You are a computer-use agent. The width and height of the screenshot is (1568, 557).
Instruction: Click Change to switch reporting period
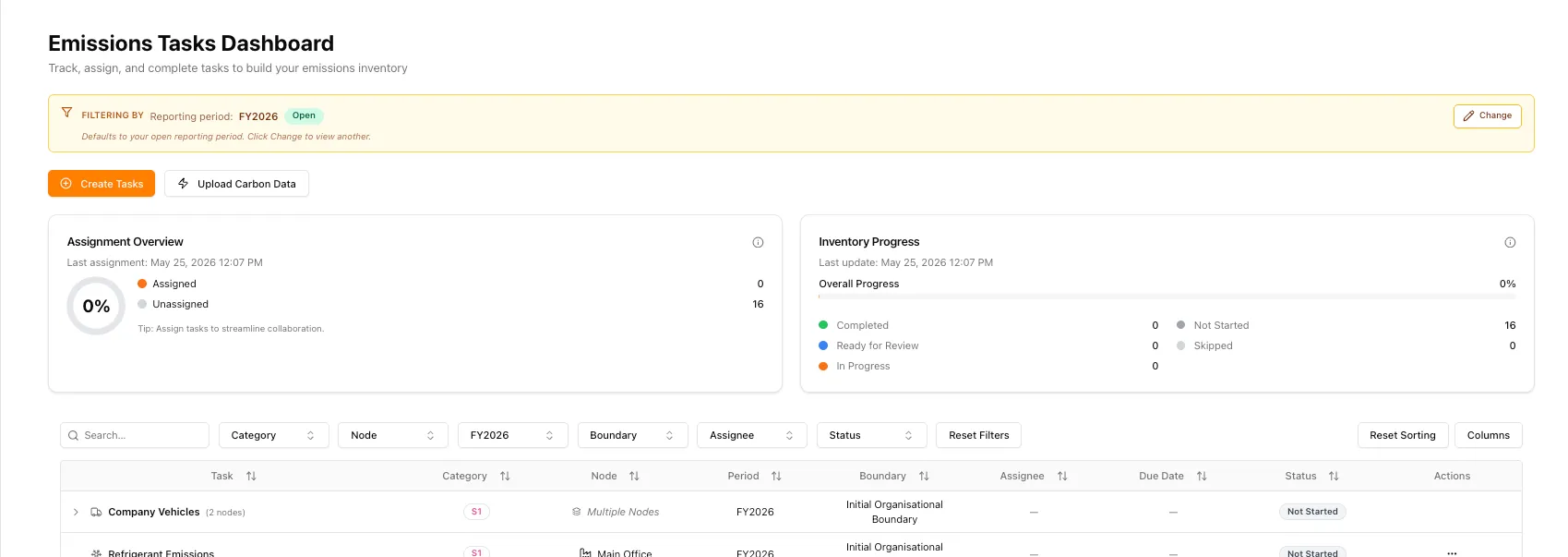[x=1488, y=115]
